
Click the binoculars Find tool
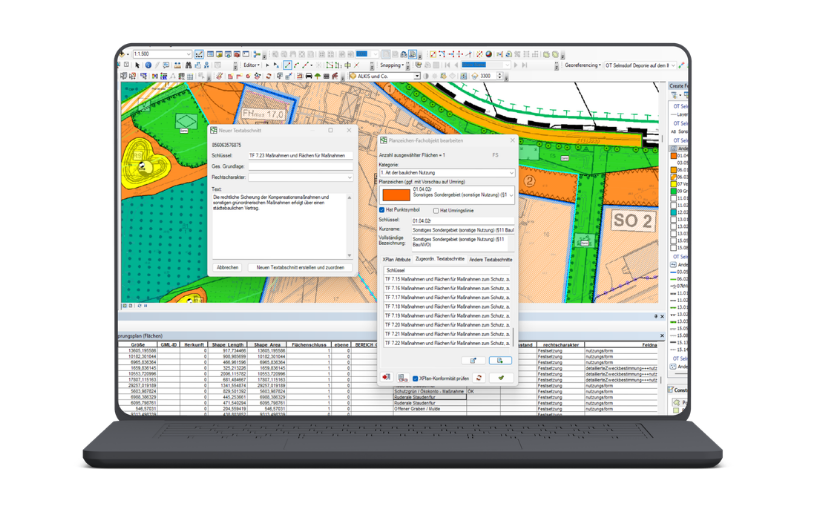188,65
